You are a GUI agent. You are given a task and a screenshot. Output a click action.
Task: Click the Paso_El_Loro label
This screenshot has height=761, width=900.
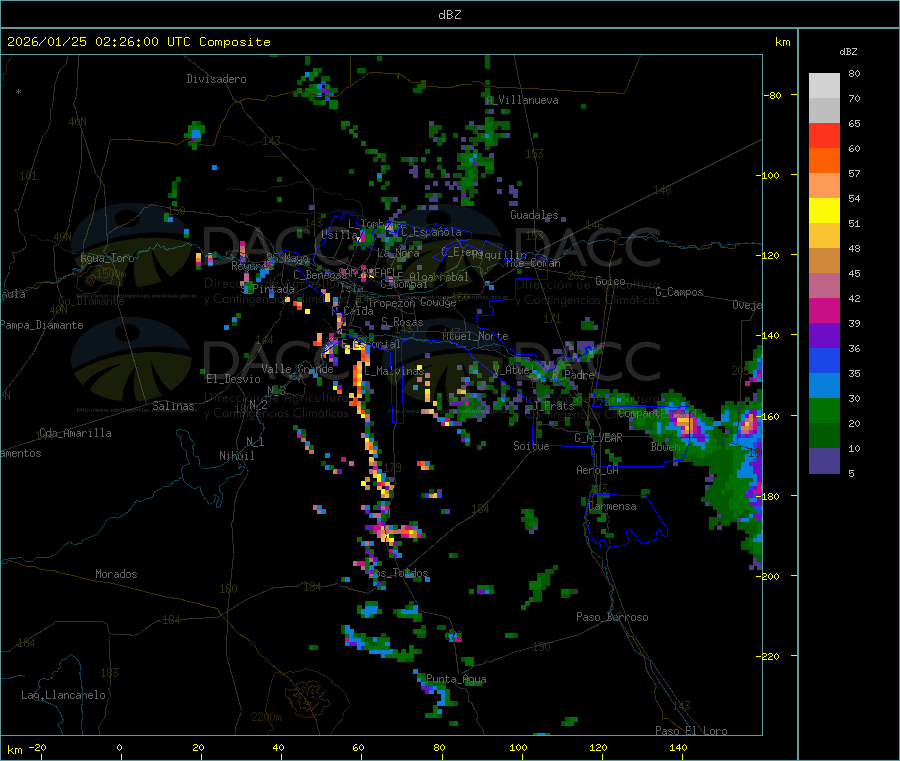(691, 731)
